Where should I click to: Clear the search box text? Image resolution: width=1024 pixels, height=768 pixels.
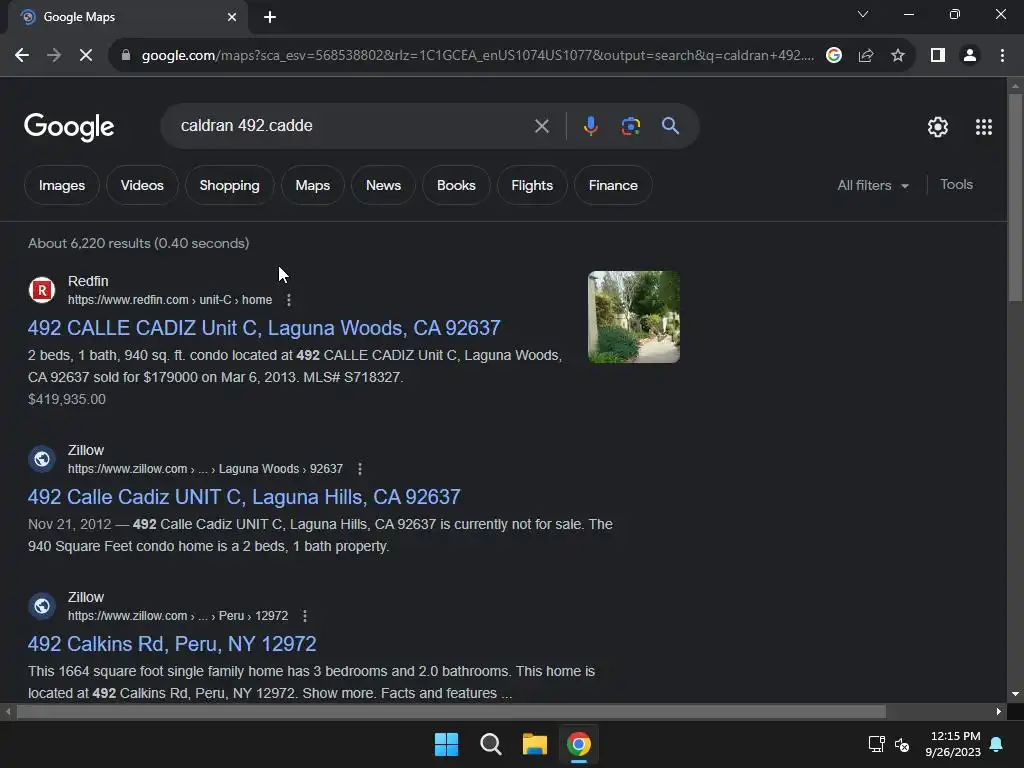point(541,126)
